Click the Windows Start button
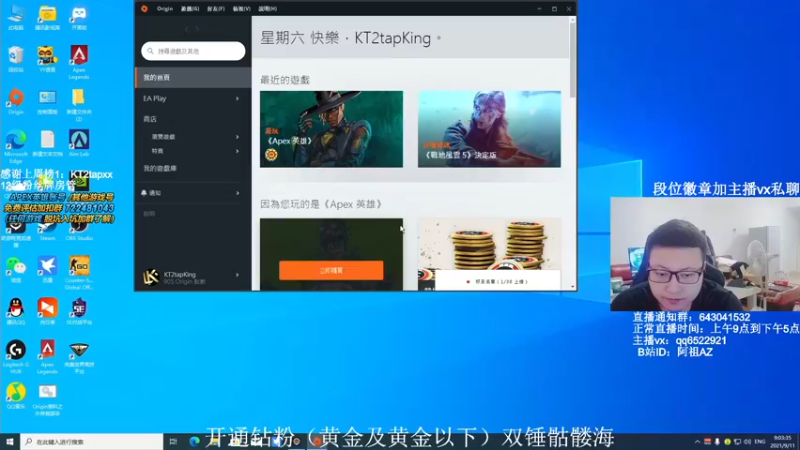This screenshot has width=800, height=450. [10, 441]
